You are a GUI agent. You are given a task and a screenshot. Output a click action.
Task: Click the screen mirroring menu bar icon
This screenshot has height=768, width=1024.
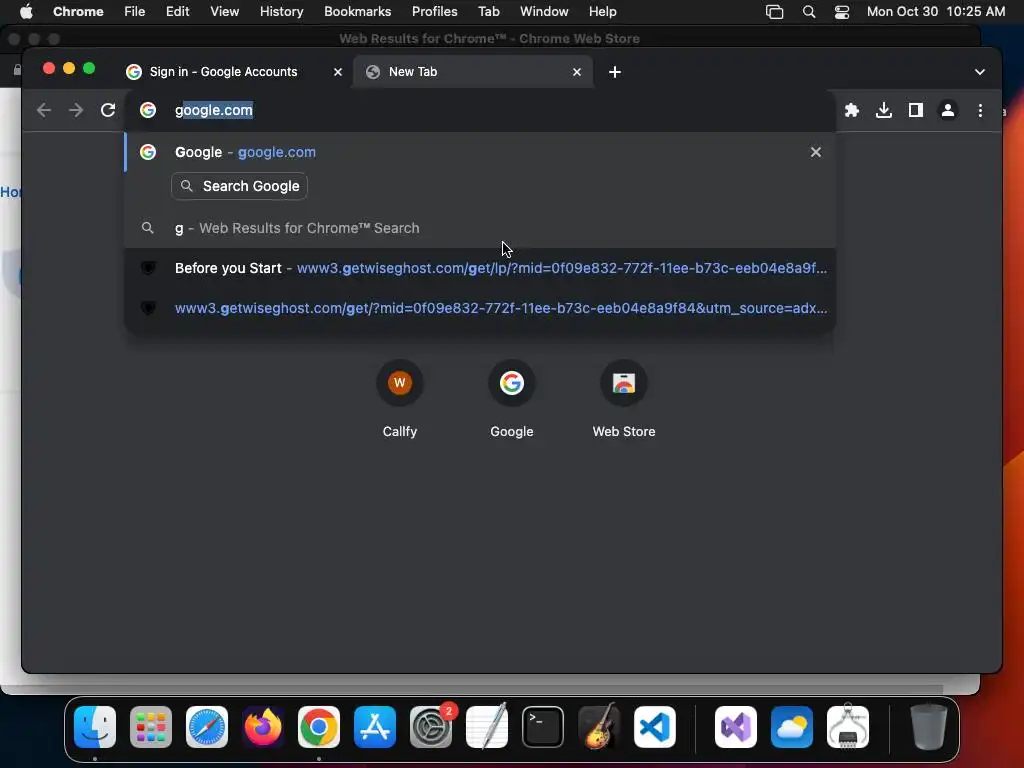pos(775,12)
